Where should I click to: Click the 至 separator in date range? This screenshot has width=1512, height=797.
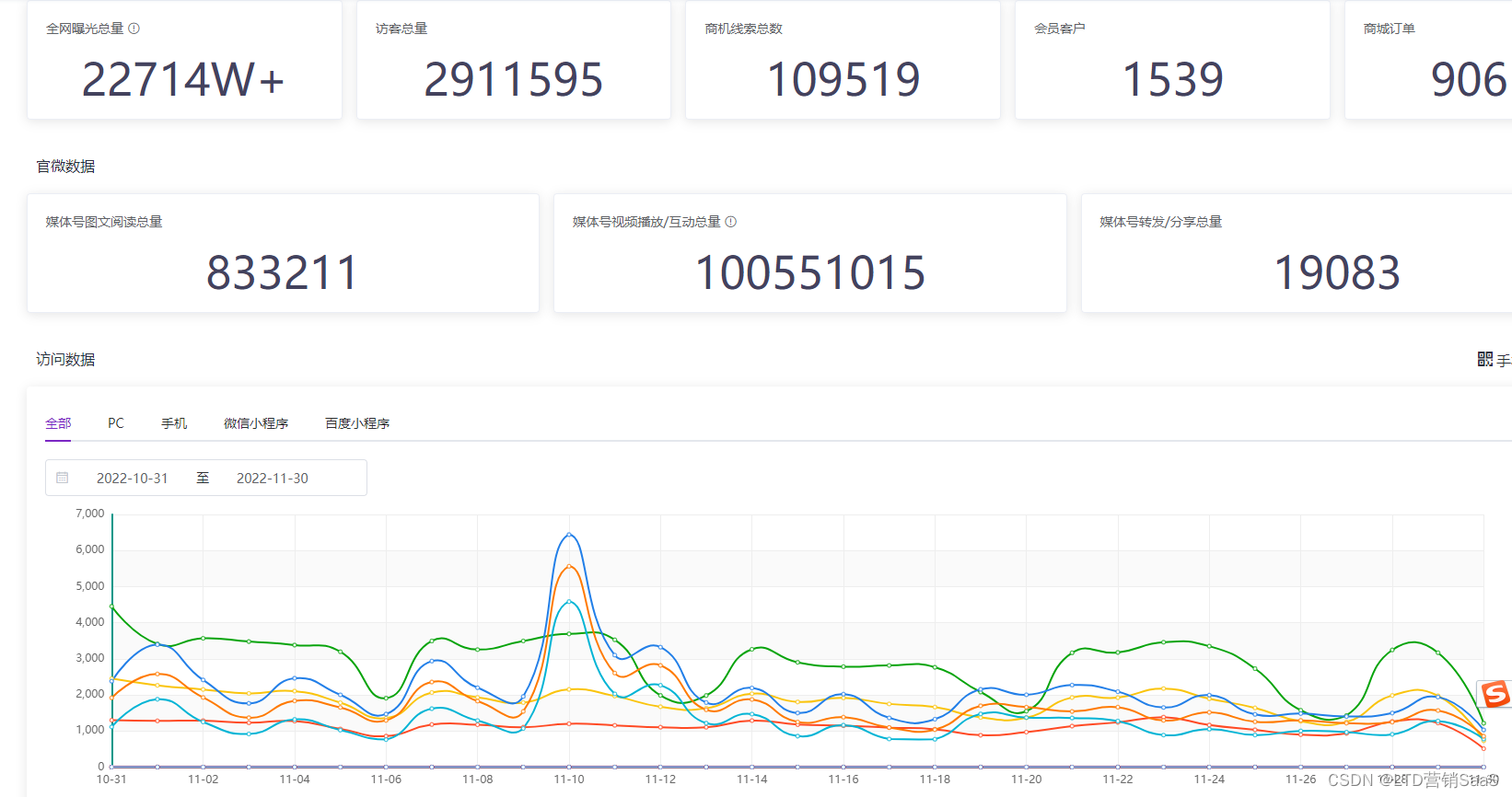pos(203,479)
